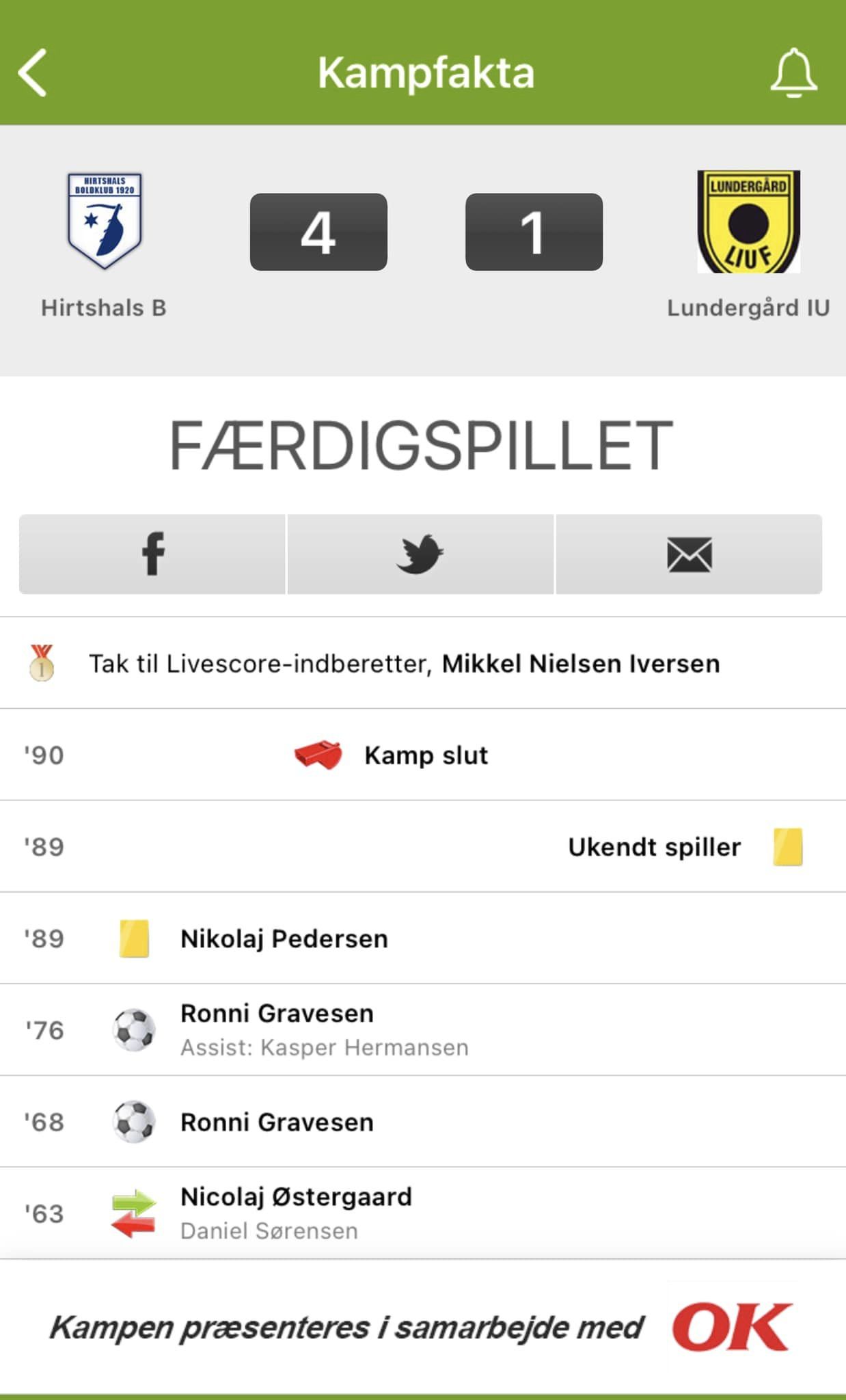Tap the substitution arrows icon
The image size is (846, 1400).
click(134, 1213)
